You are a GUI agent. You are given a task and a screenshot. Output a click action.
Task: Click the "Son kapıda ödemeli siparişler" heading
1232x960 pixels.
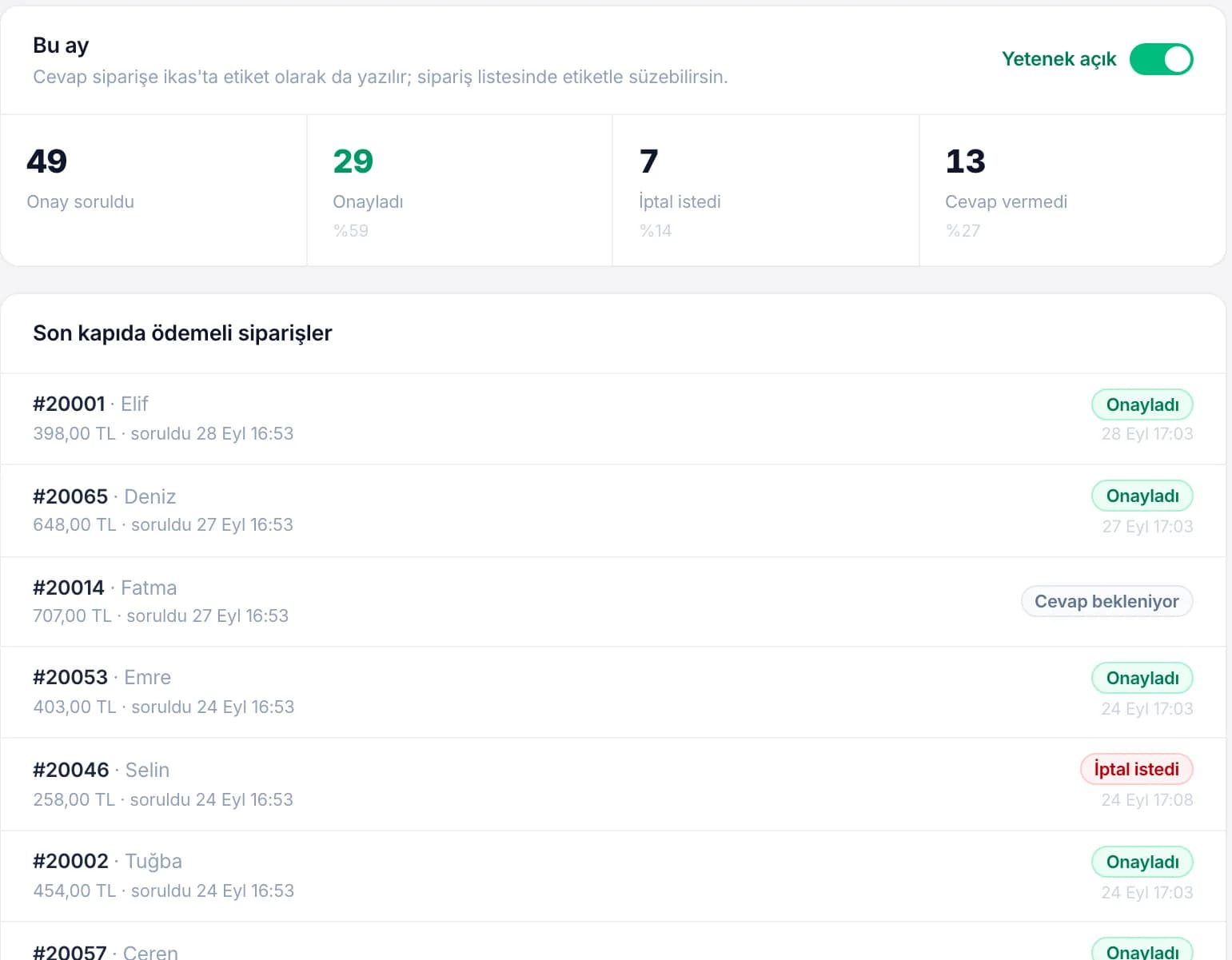182,333
